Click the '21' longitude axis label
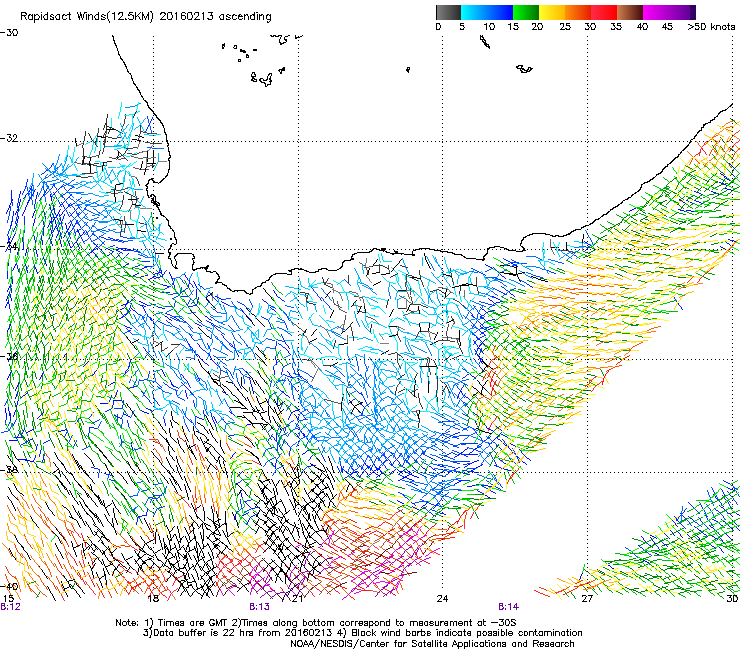 [x=297, y=599]
